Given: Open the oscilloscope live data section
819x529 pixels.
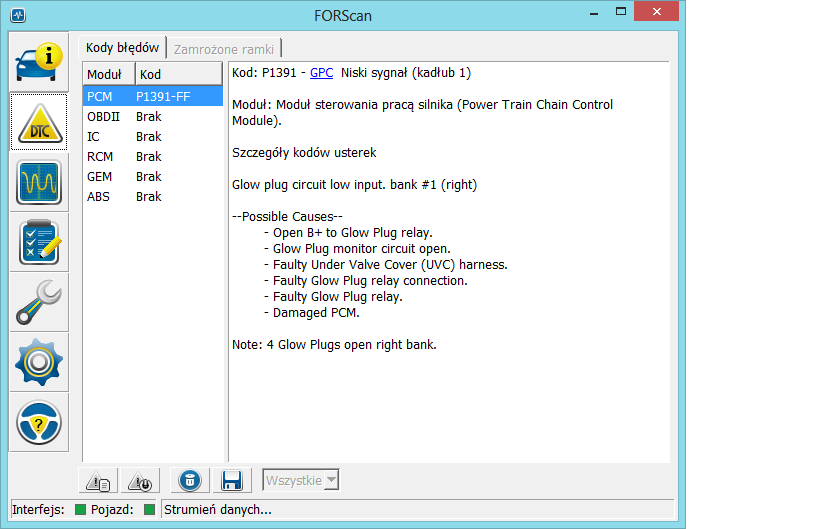Looking at the screenshot, I should tap(39, 182).
